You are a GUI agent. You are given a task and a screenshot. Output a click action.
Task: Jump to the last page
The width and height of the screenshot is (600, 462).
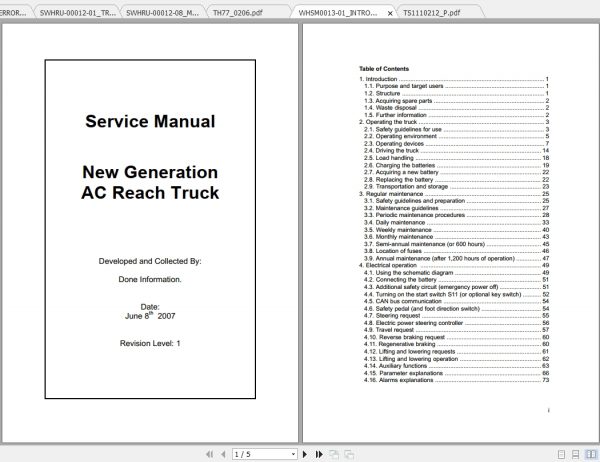[319, 454]
